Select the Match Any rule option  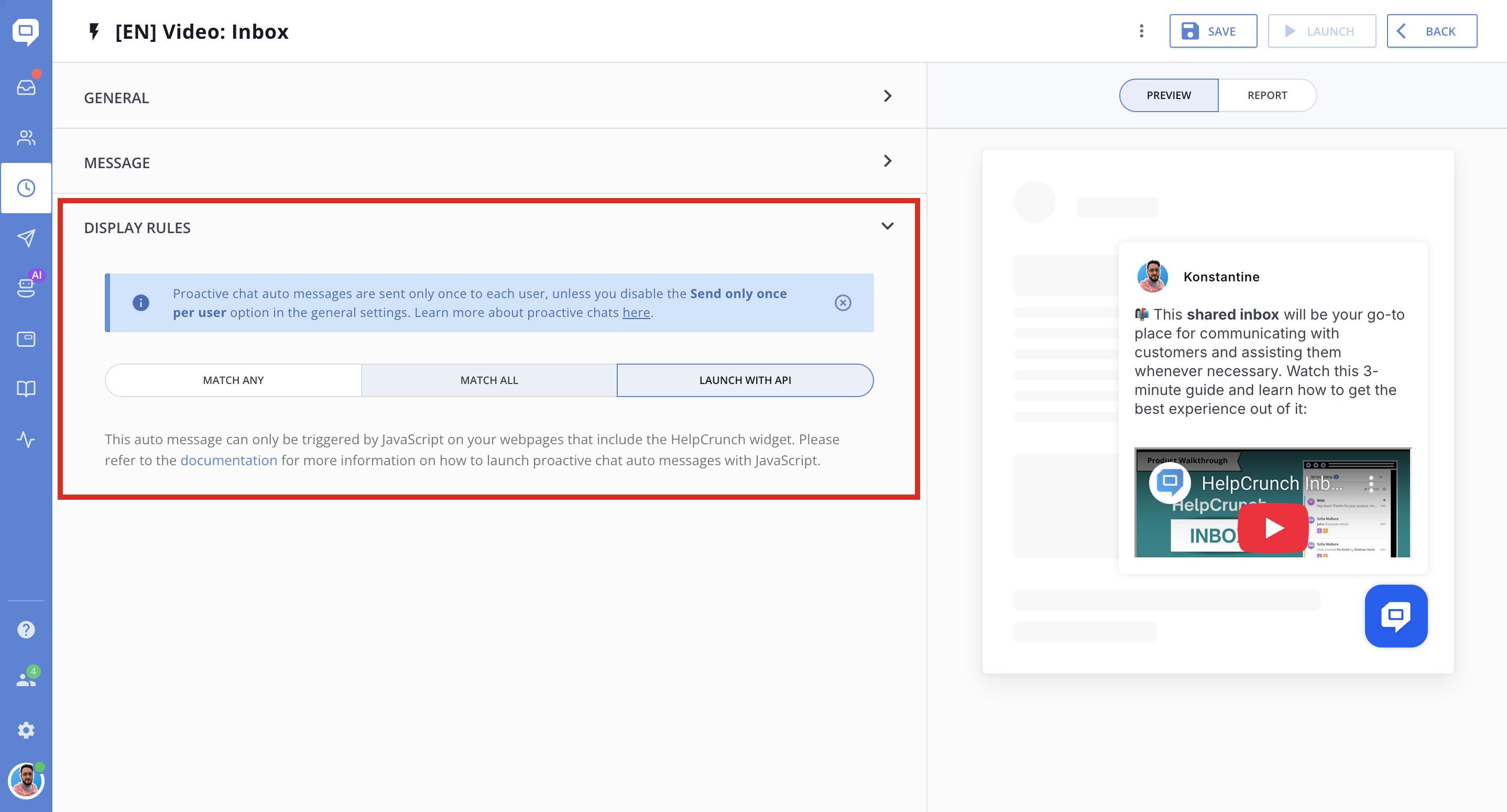click(x=233, y=380)
